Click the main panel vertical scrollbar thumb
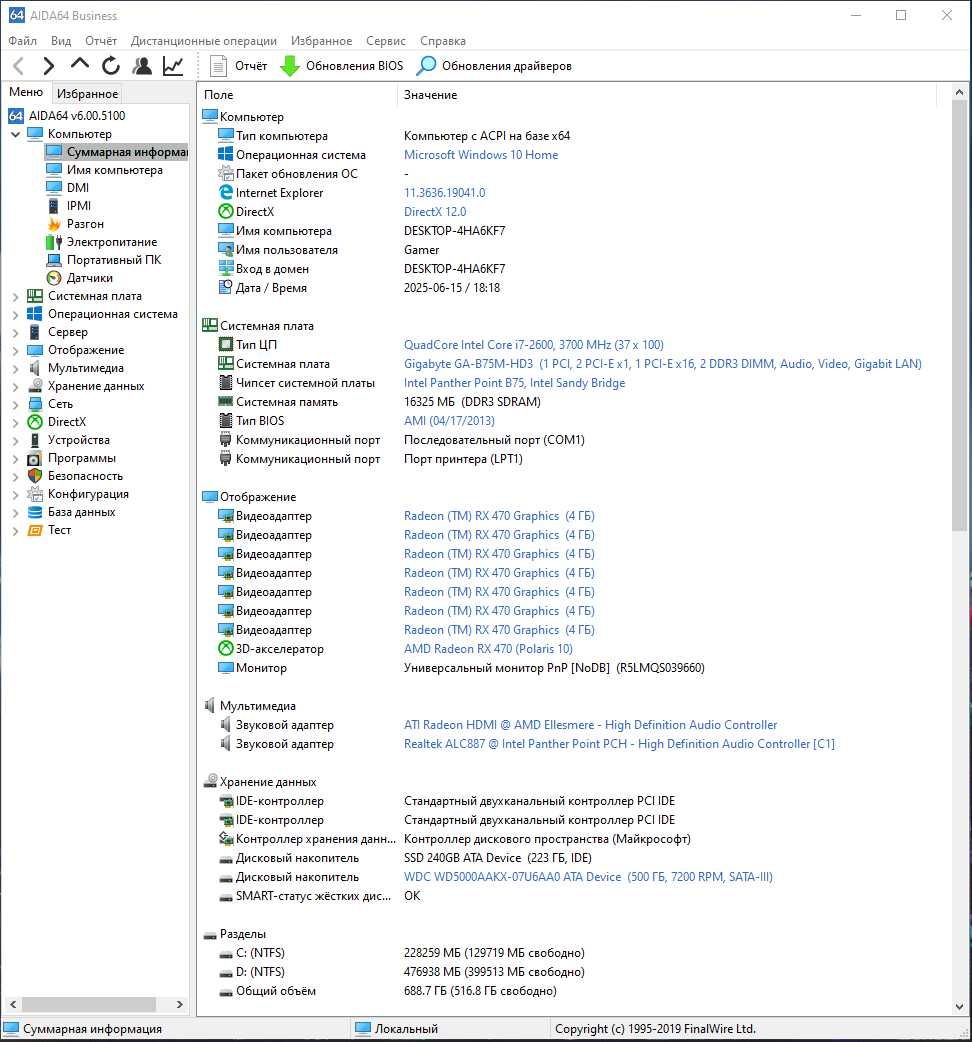The height and width of the screenshot is (1042, 972). point(959,316)
